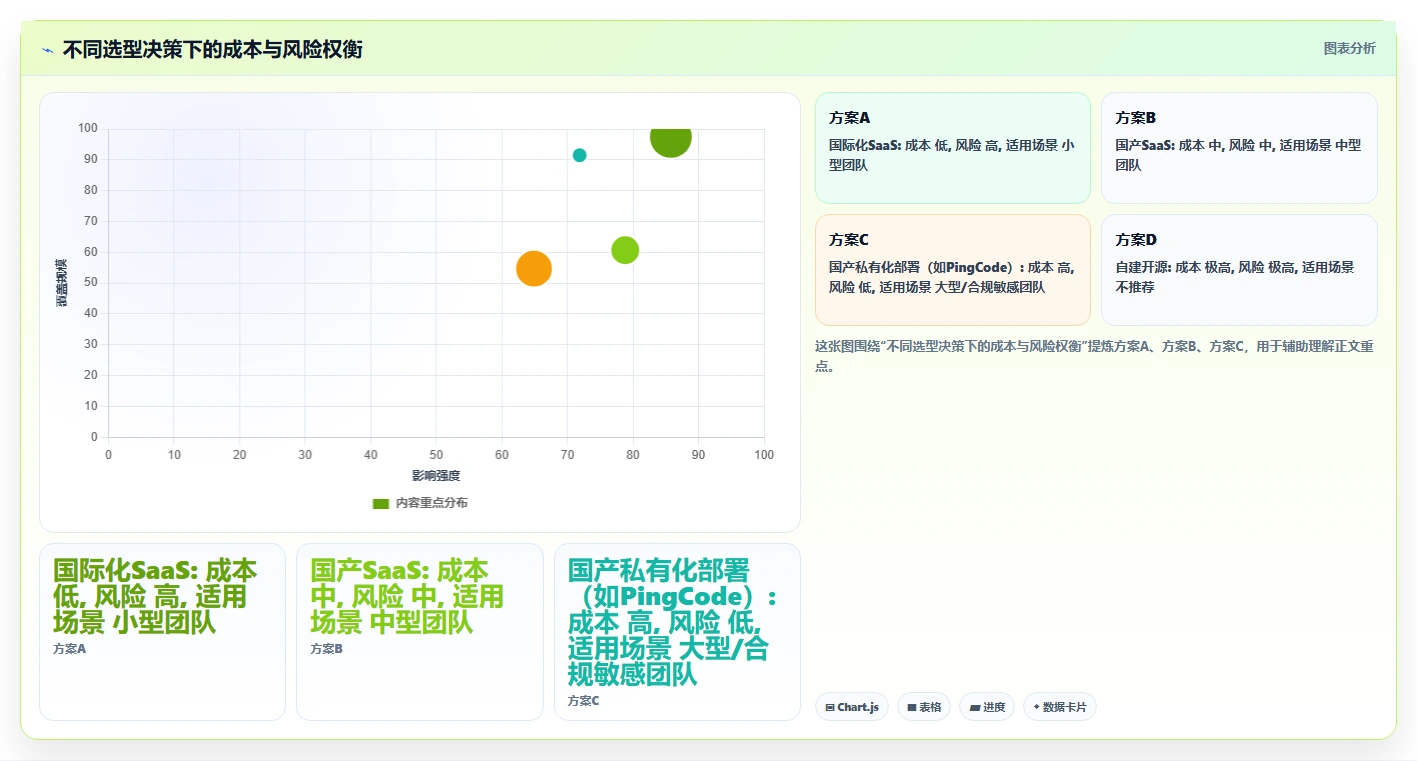Click the 方案C caption under teal card
Screen dimensions: 1417x761
click(x=584, y=701)
